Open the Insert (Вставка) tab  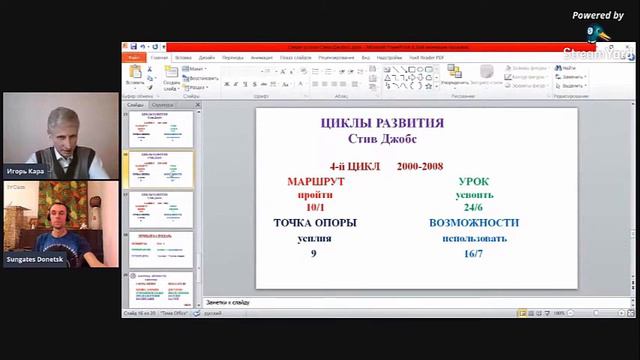point(183,58)
